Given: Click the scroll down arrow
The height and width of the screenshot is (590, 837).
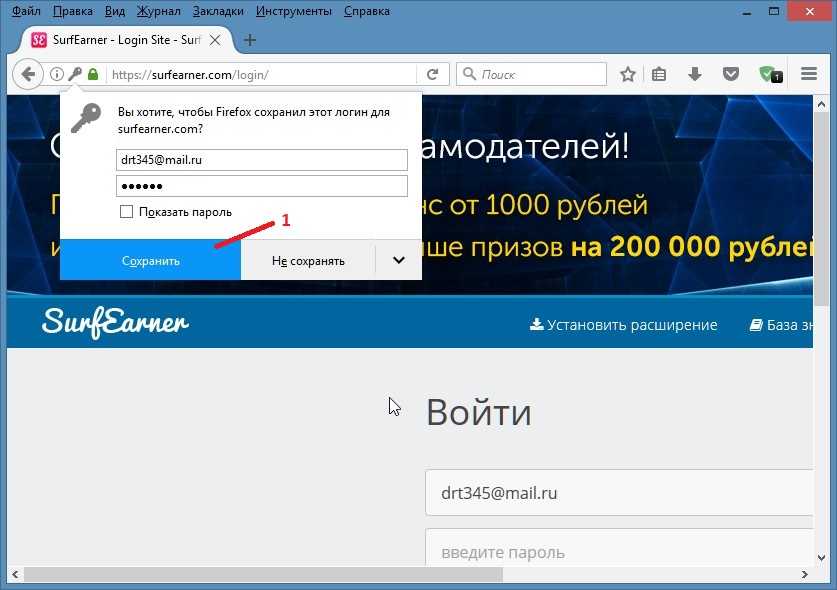Looking at the screenshot, I should coord(822,557).
